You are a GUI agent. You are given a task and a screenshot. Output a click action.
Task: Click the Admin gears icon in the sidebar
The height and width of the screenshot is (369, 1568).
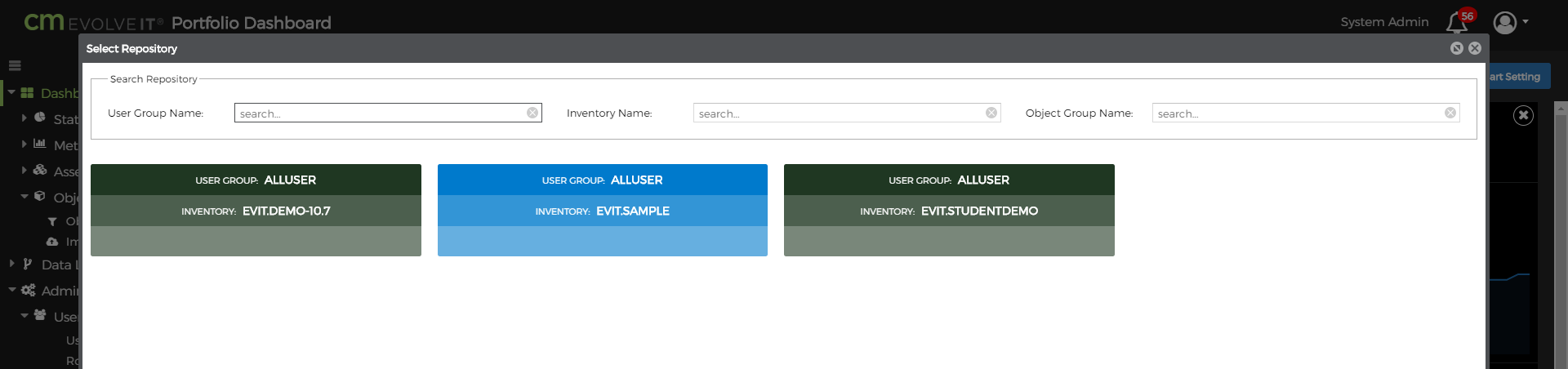point(28,290)
